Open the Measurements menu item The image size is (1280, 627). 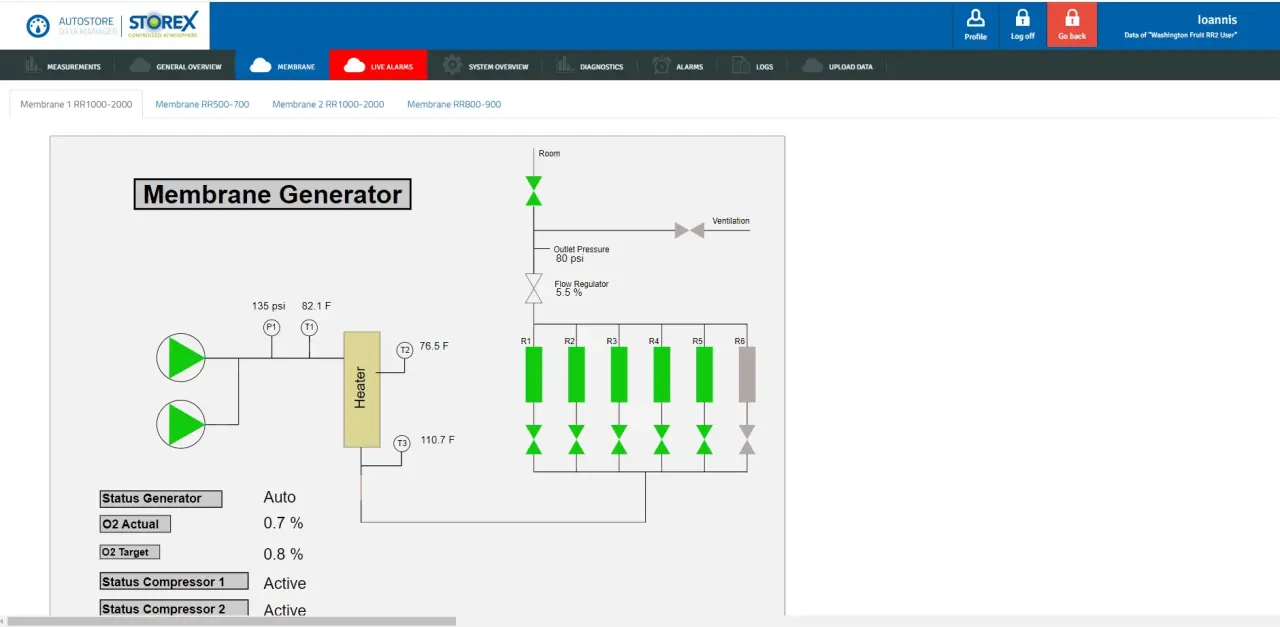(x=63, y=67)
